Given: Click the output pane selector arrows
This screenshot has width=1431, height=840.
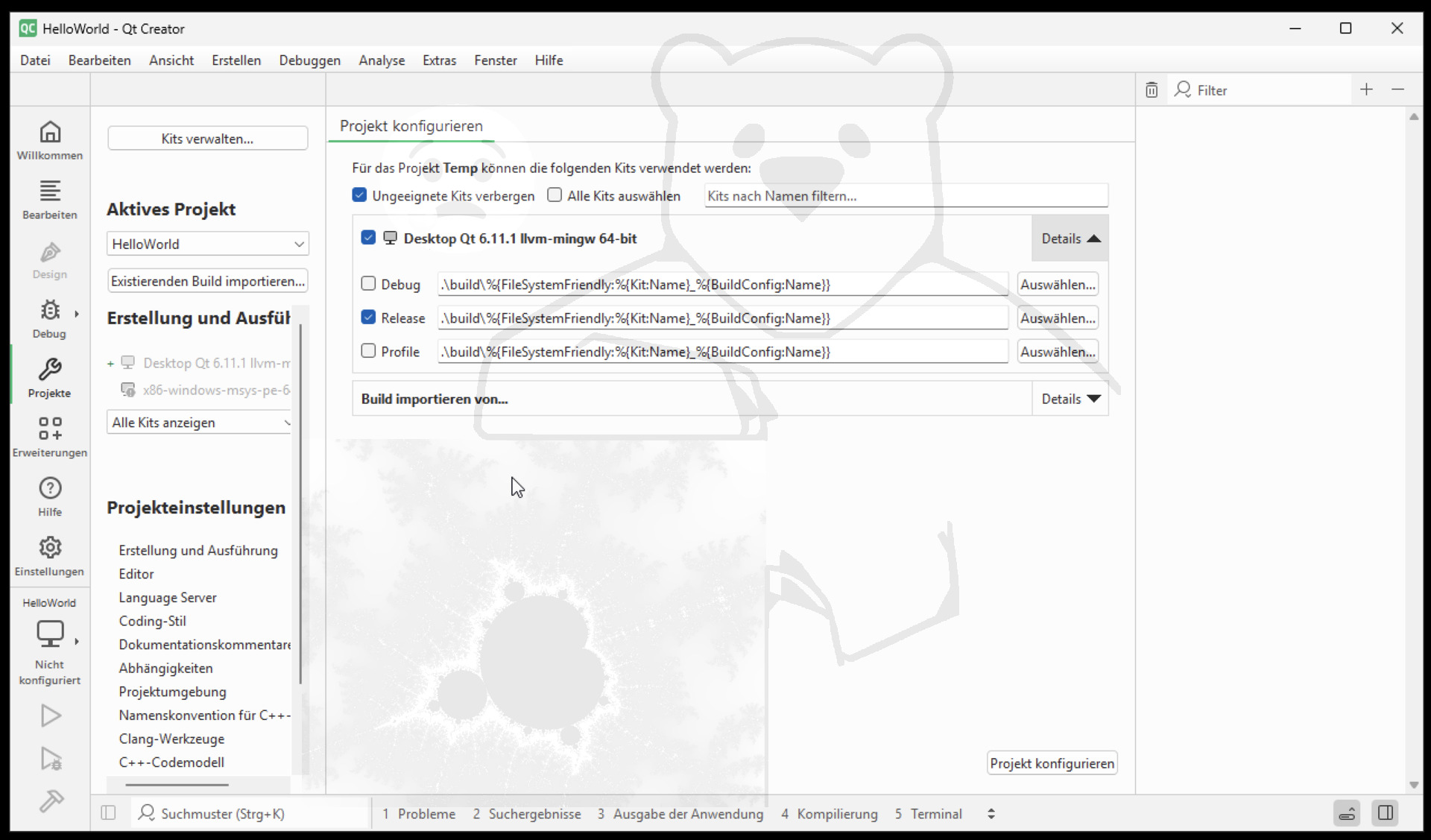Looking at the screenshot, I should point(991,814).
